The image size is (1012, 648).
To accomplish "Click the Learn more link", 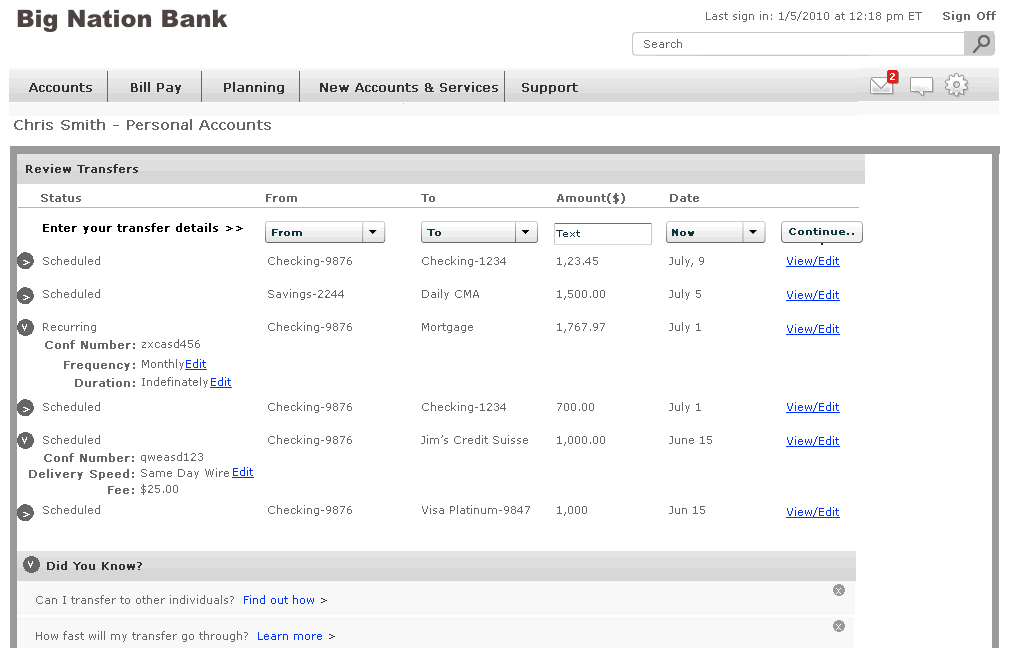I will [290, 636].
